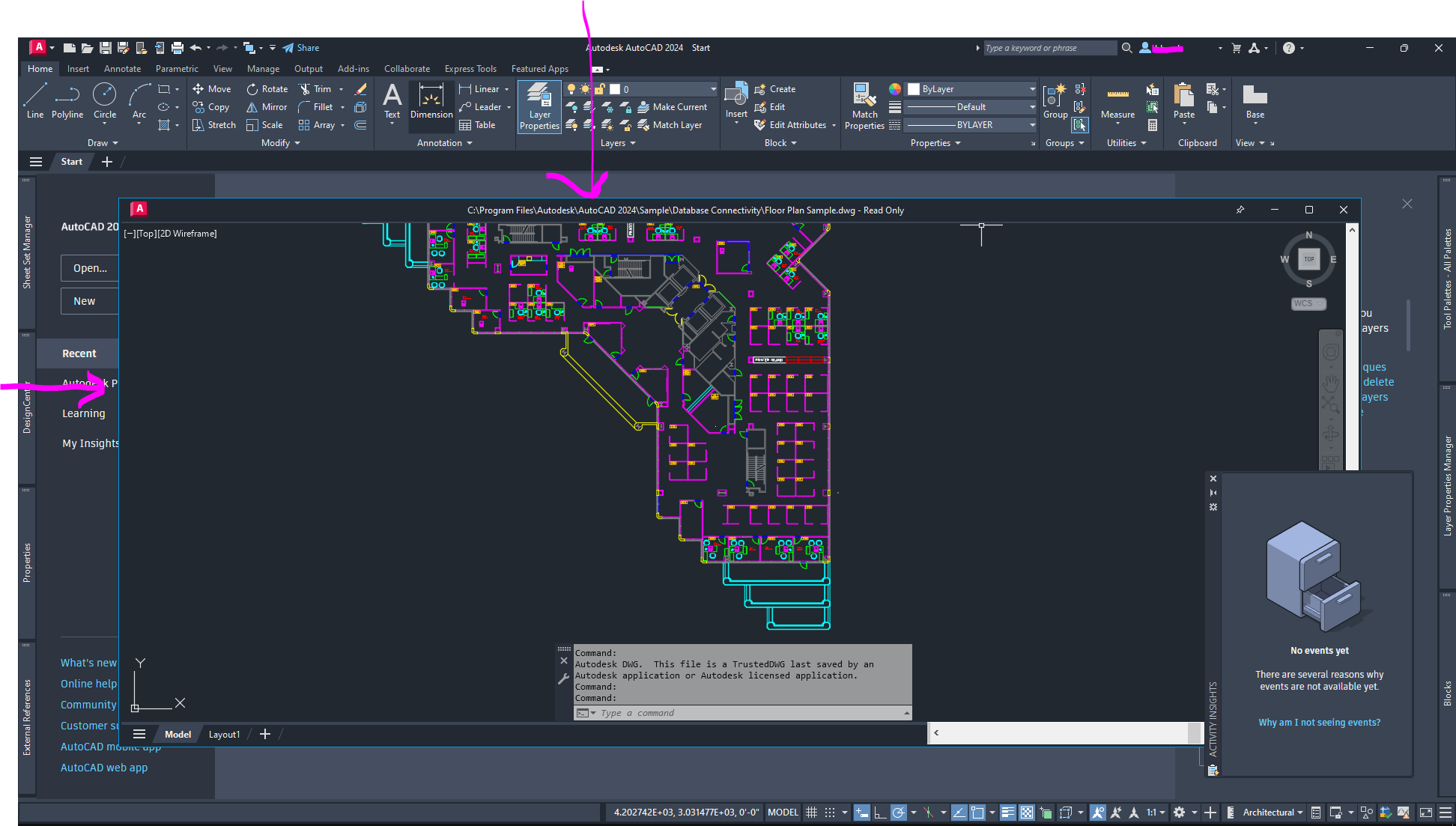Screen dimensions: 1456x826
Task: Click the Share icon in title bar
Action: coord(300,48)
